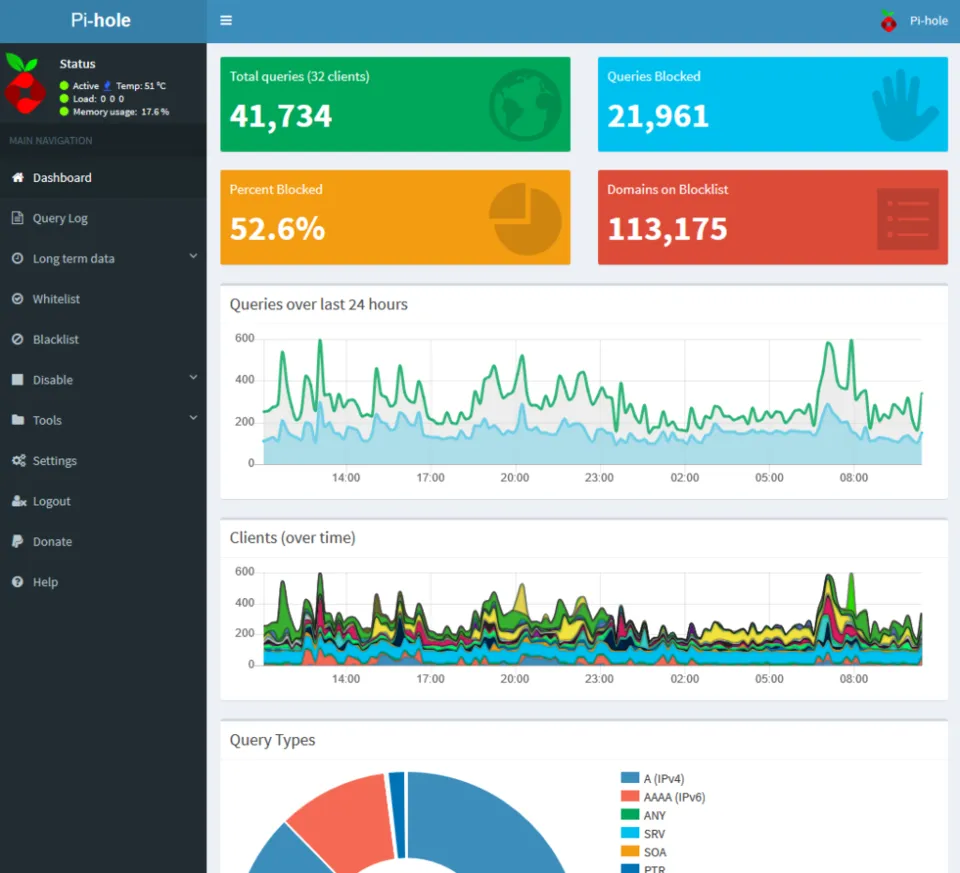
Task: Open the Donate link
Action: coord(103,541)
